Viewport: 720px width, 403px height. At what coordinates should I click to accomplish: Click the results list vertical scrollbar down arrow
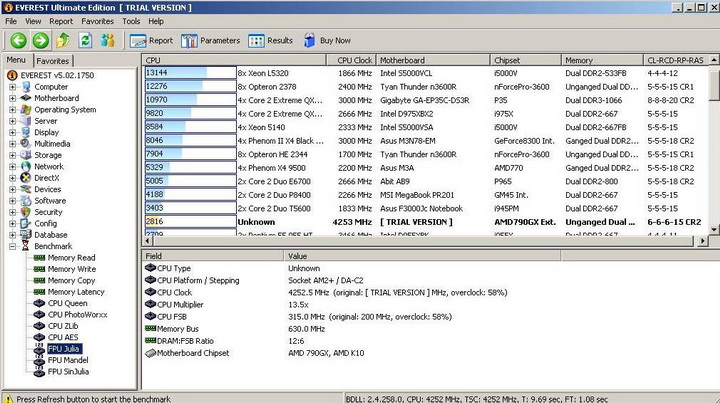pyautogui.click(x=714, y=229)
